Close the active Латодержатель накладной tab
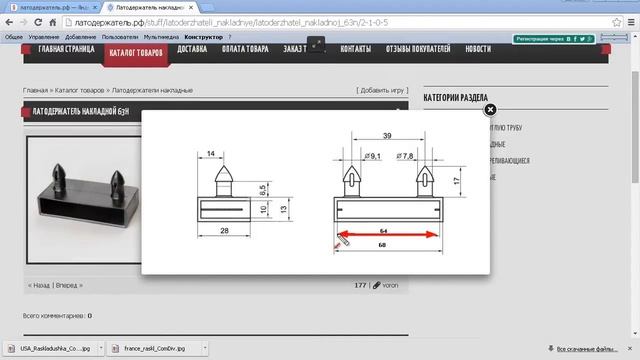This screenshot has width=640, height=360. 191,7
